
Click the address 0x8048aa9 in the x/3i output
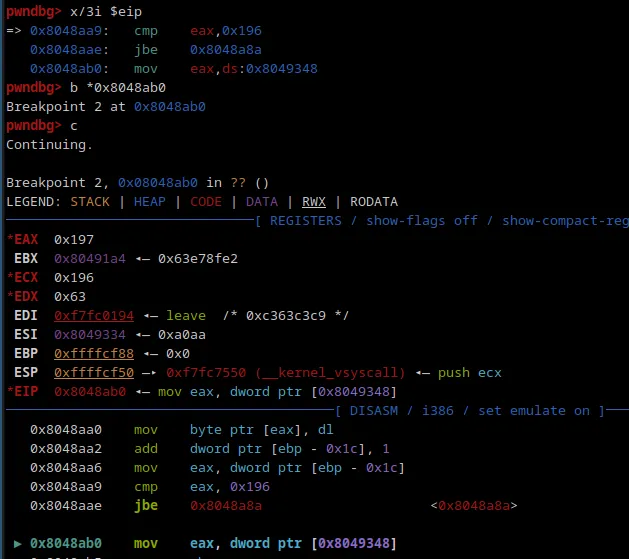(x=66, y=31)
